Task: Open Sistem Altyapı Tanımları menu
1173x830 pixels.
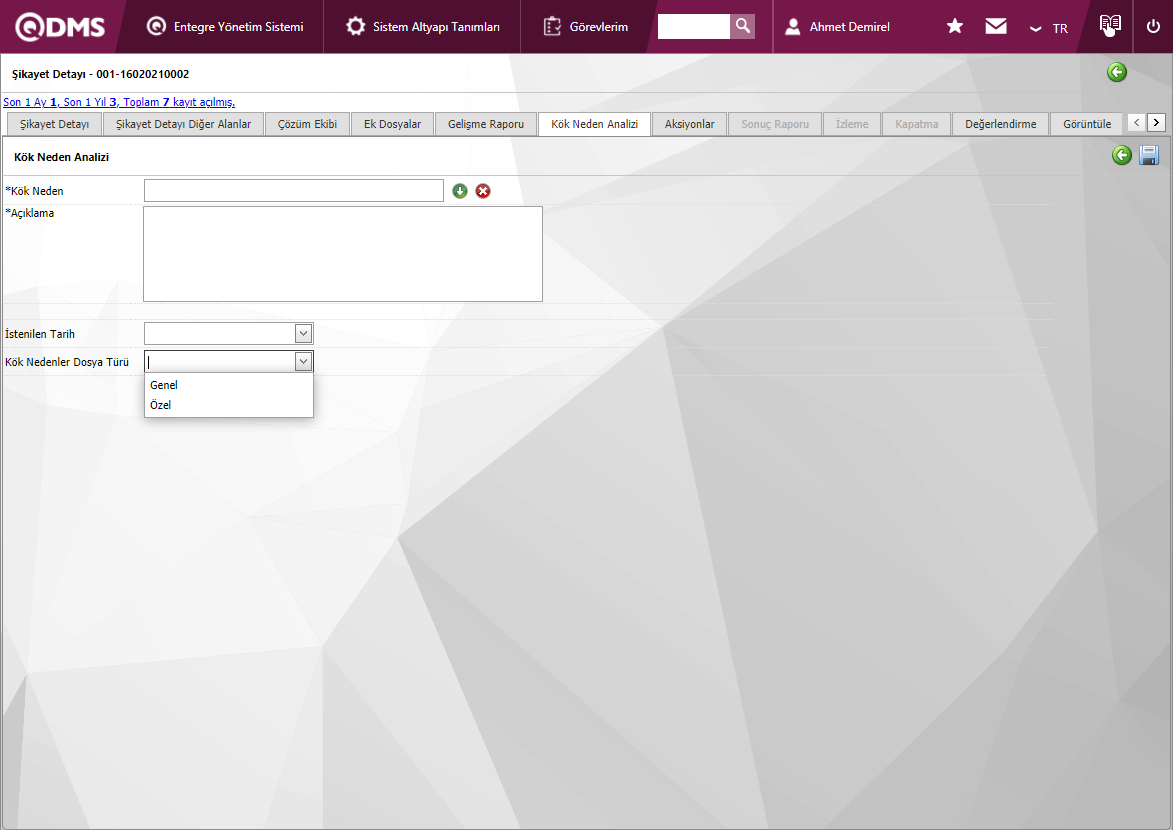Action: (423, 27)
